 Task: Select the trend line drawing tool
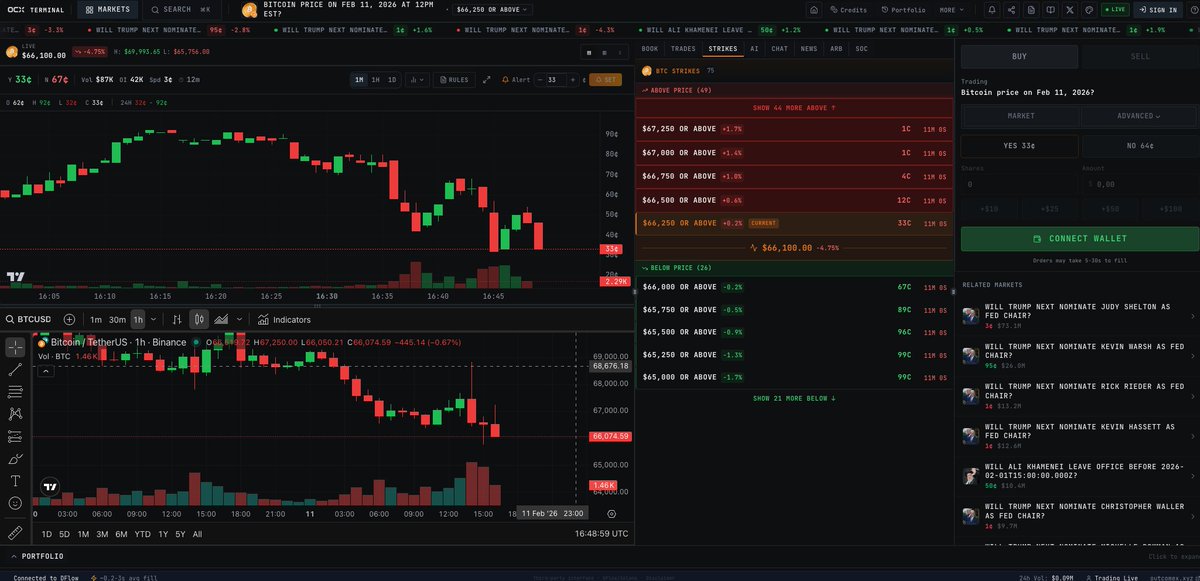tap(15, 370)
